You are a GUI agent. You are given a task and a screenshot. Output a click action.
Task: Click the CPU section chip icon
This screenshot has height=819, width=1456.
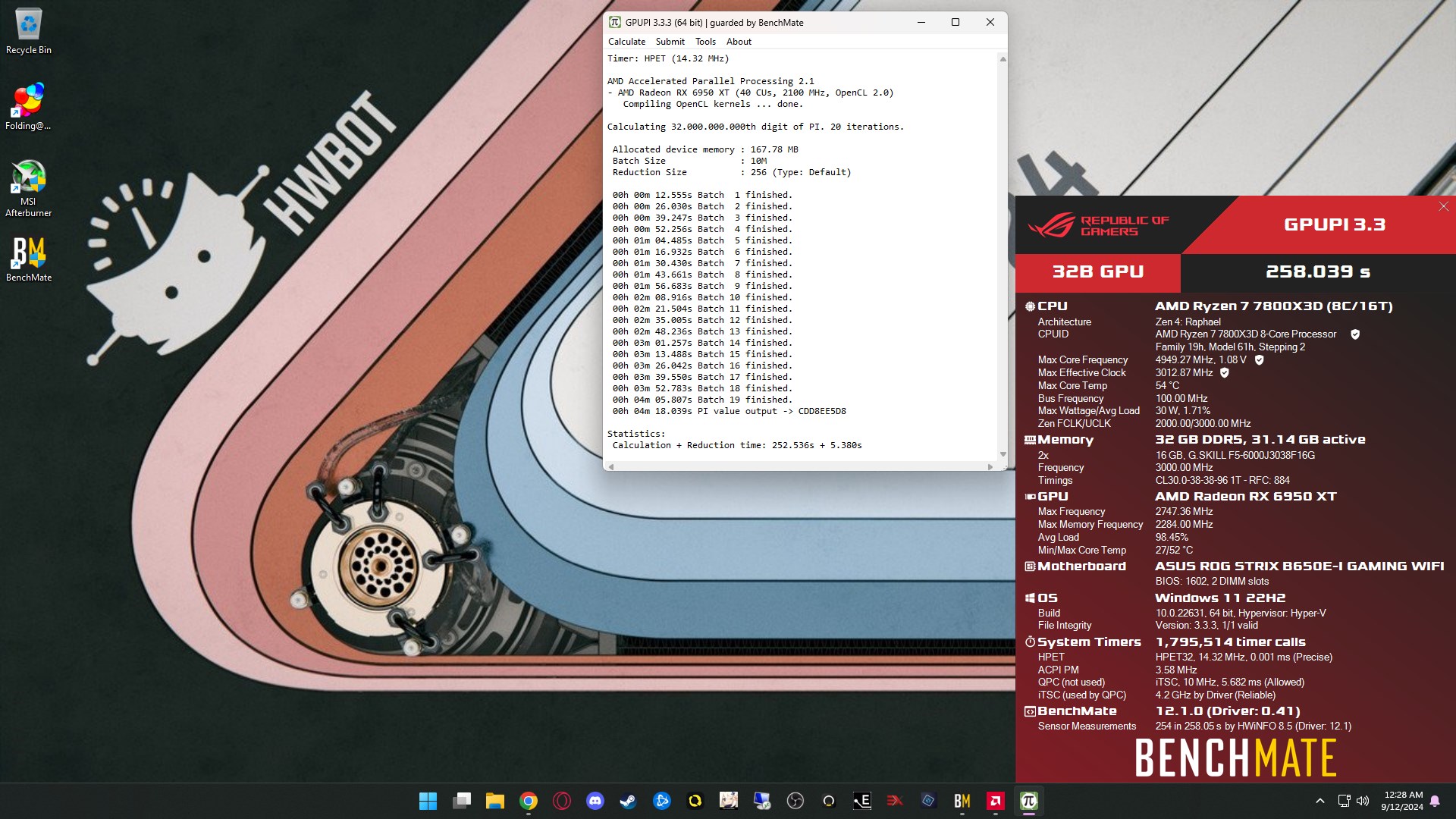point(1030,306)
